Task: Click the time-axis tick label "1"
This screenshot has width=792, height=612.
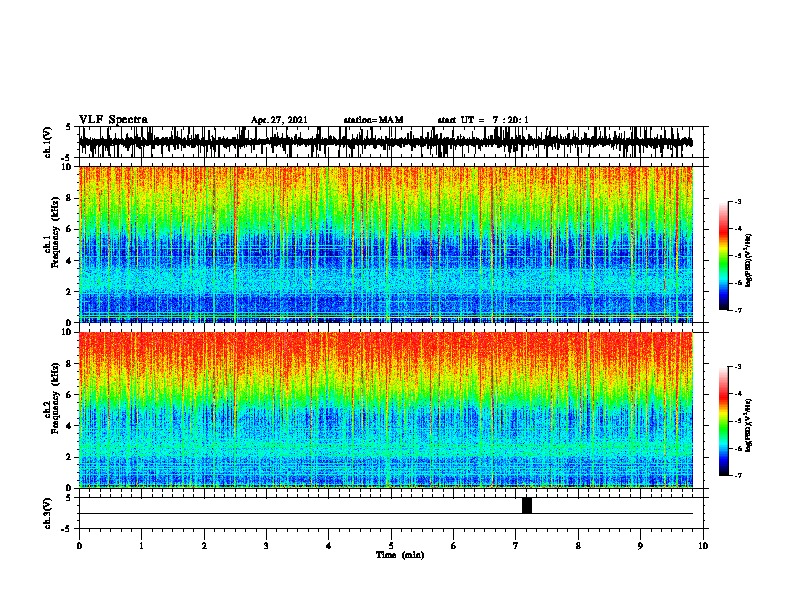Action: (141, 546)
